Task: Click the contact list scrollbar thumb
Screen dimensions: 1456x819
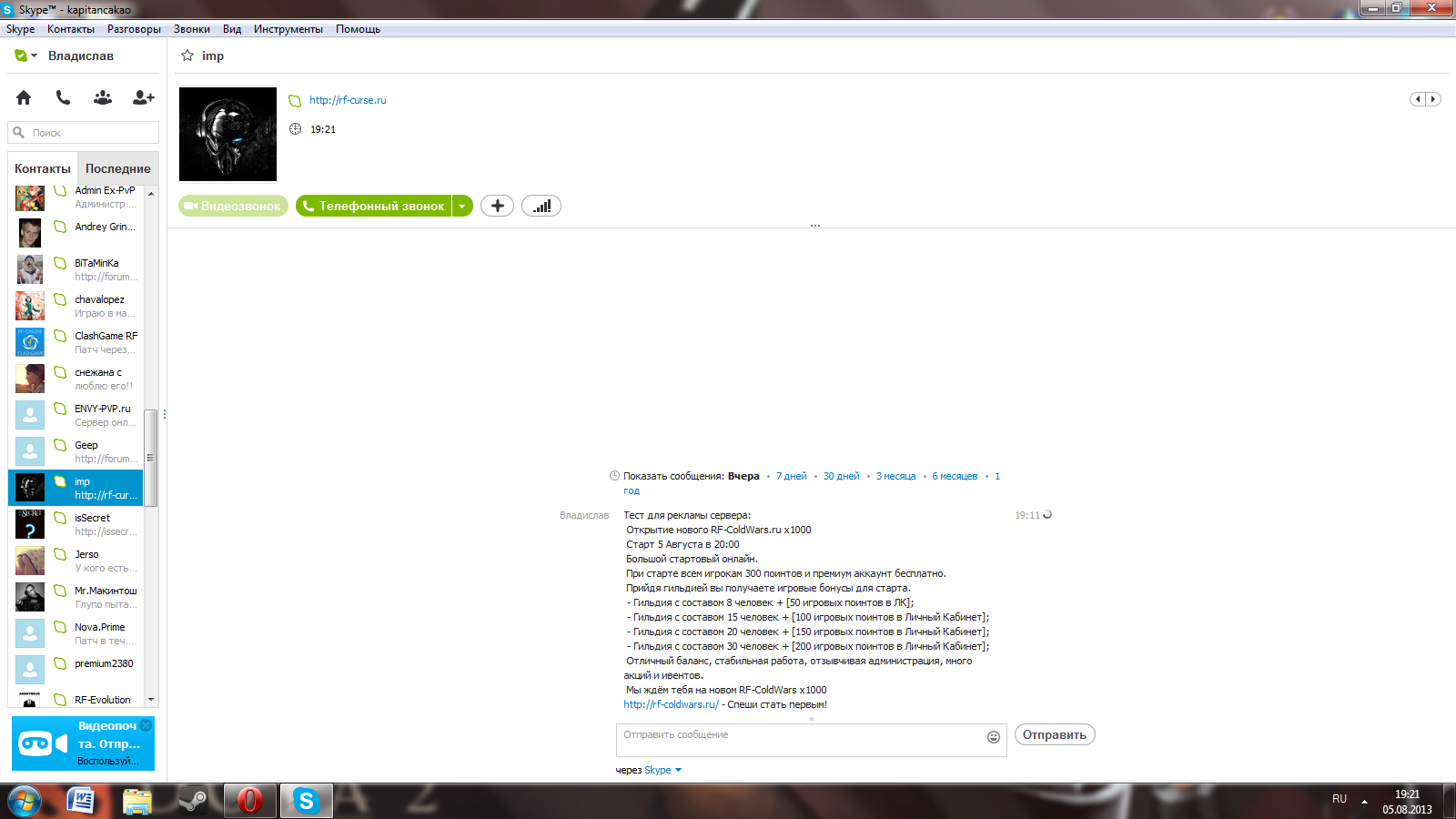Action: (151, 458)
